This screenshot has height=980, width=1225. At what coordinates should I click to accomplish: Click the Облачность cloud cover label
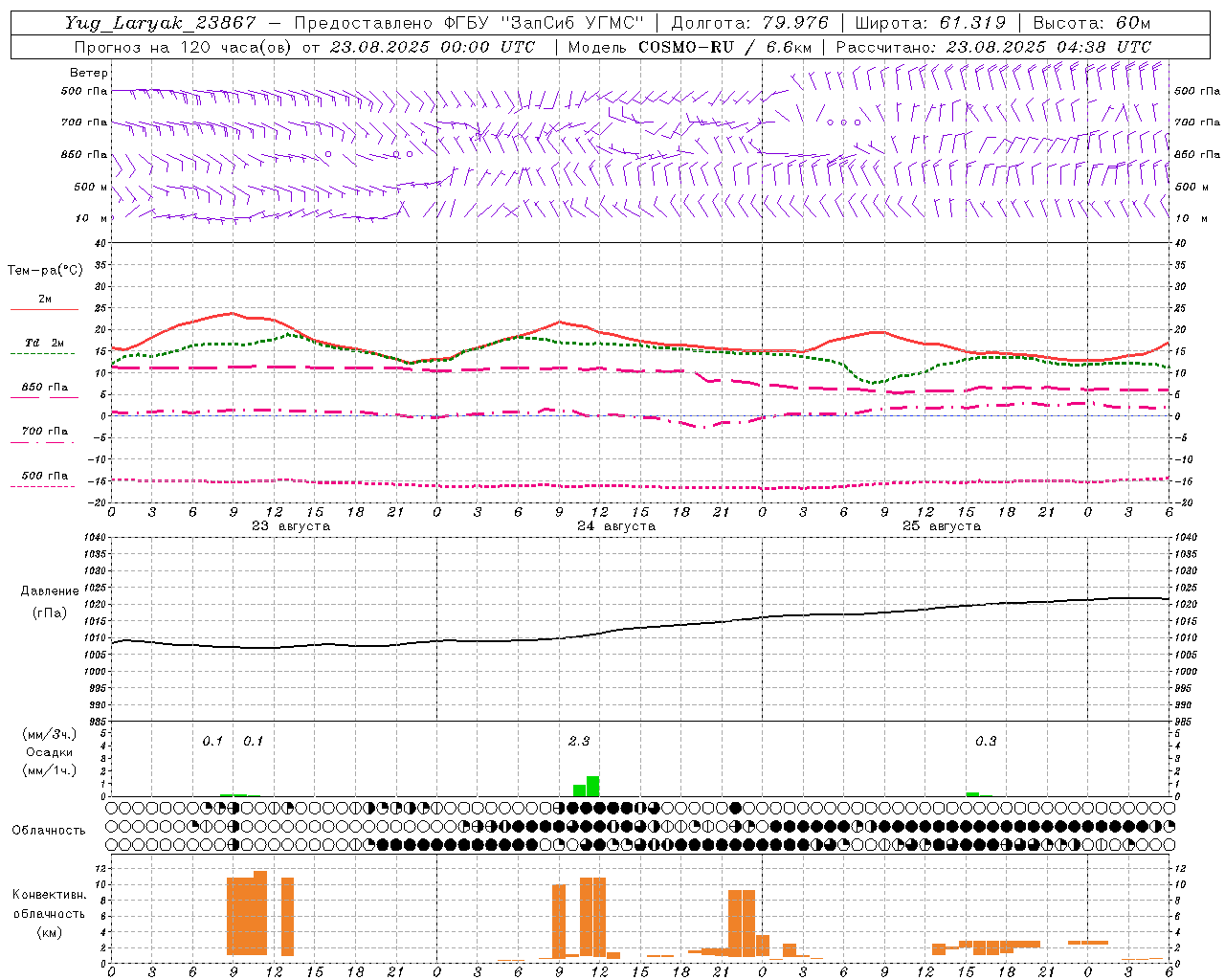tap(49, 831)
